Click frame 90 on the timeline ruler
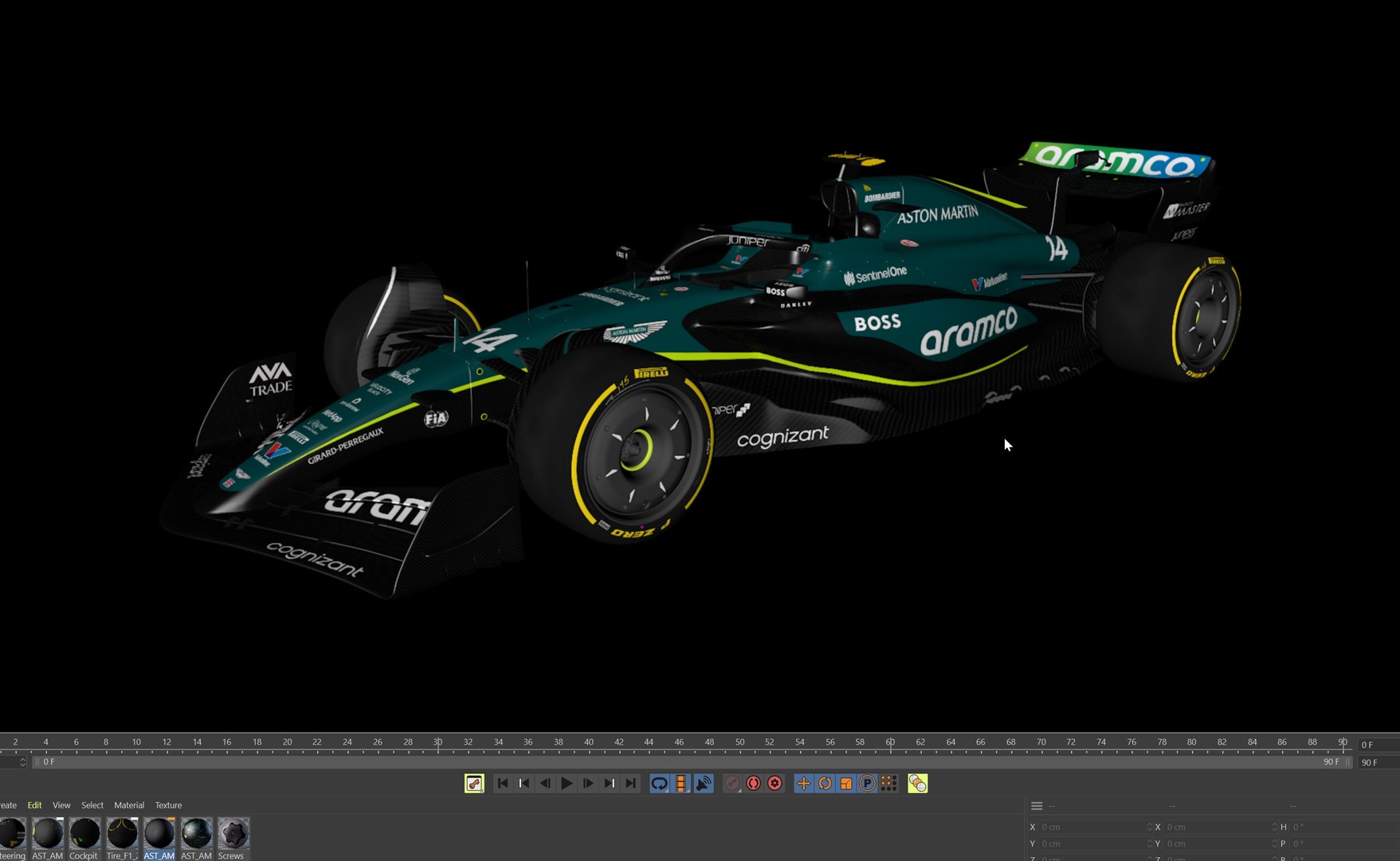The image size is (1400, 861). pos(1343,742)
